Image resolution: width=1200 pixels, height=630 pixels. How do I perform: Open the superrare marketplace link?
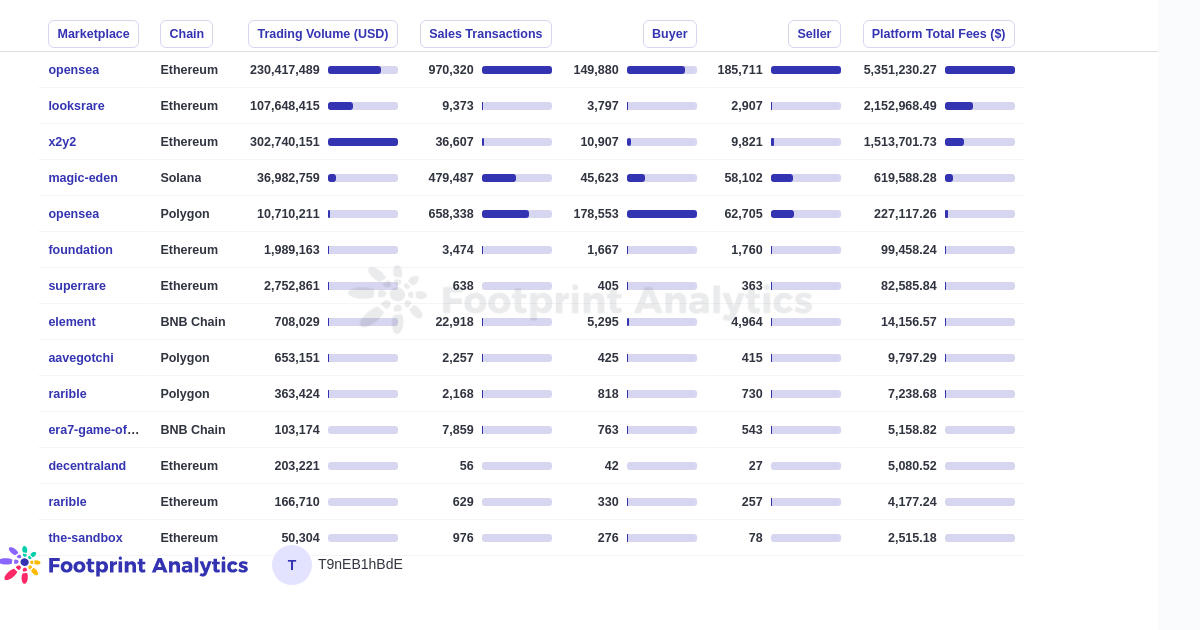[x=77, y=286]
